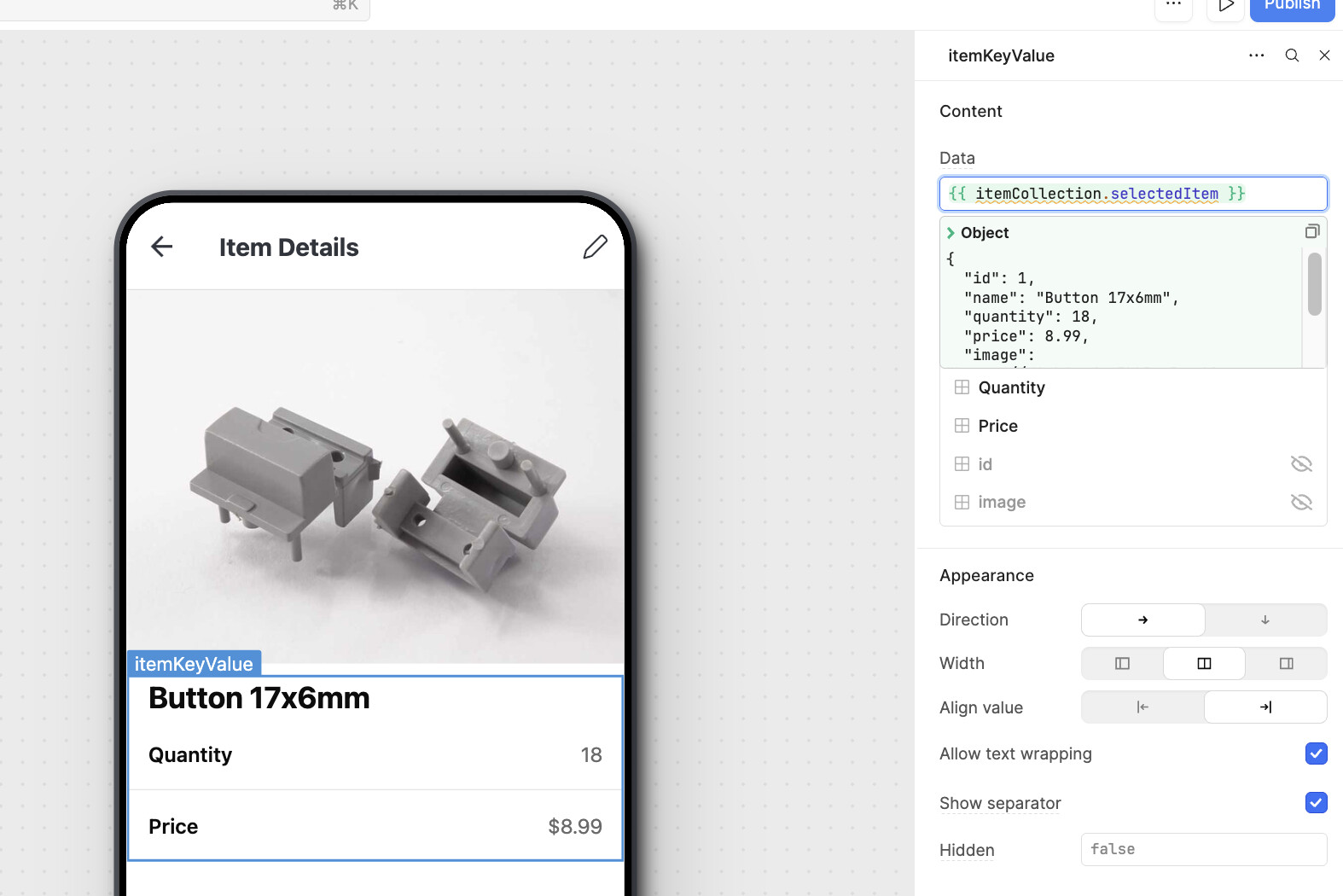The image size is (1343, 896).
Task: Click the product image on canvas
Action: point(375,476)
